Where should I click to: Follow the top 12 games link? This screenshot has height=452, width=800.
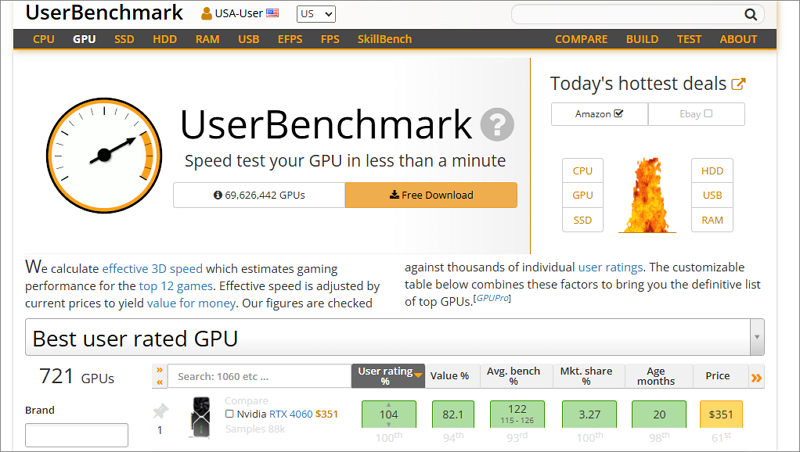tap(176, 286)
